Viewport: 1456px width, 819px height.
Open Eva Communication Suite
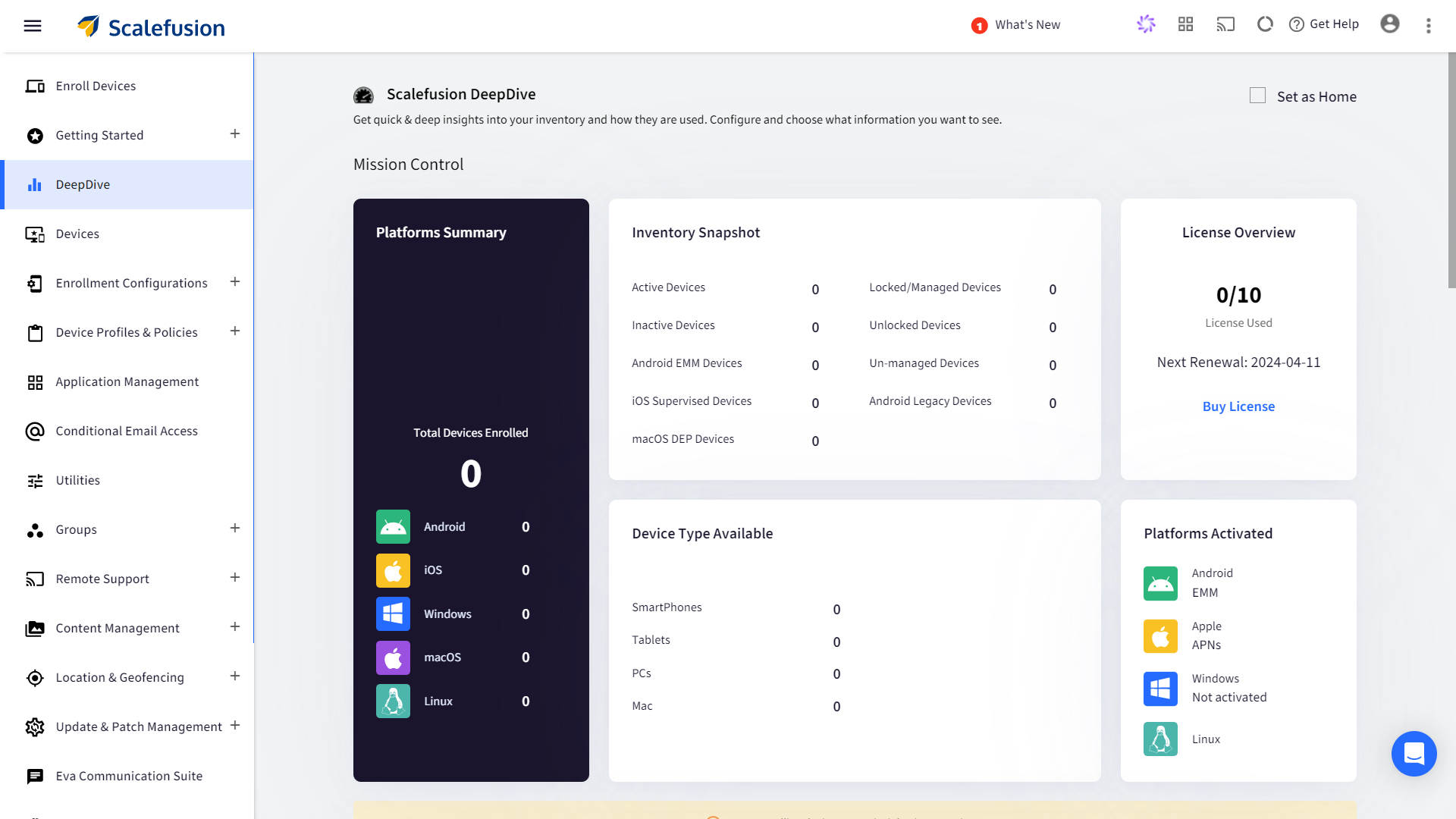coord(130,776)
